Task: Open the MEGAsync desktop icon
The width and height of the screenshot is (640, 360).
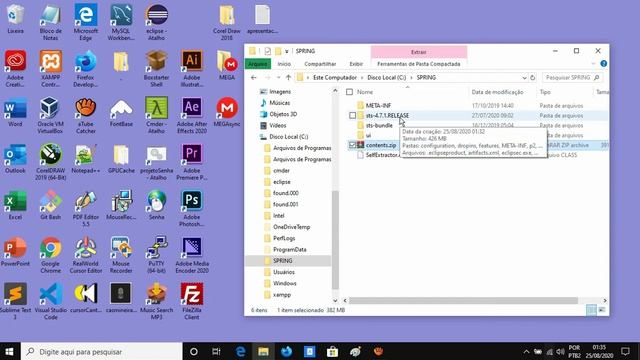Action: click(227, 112)
